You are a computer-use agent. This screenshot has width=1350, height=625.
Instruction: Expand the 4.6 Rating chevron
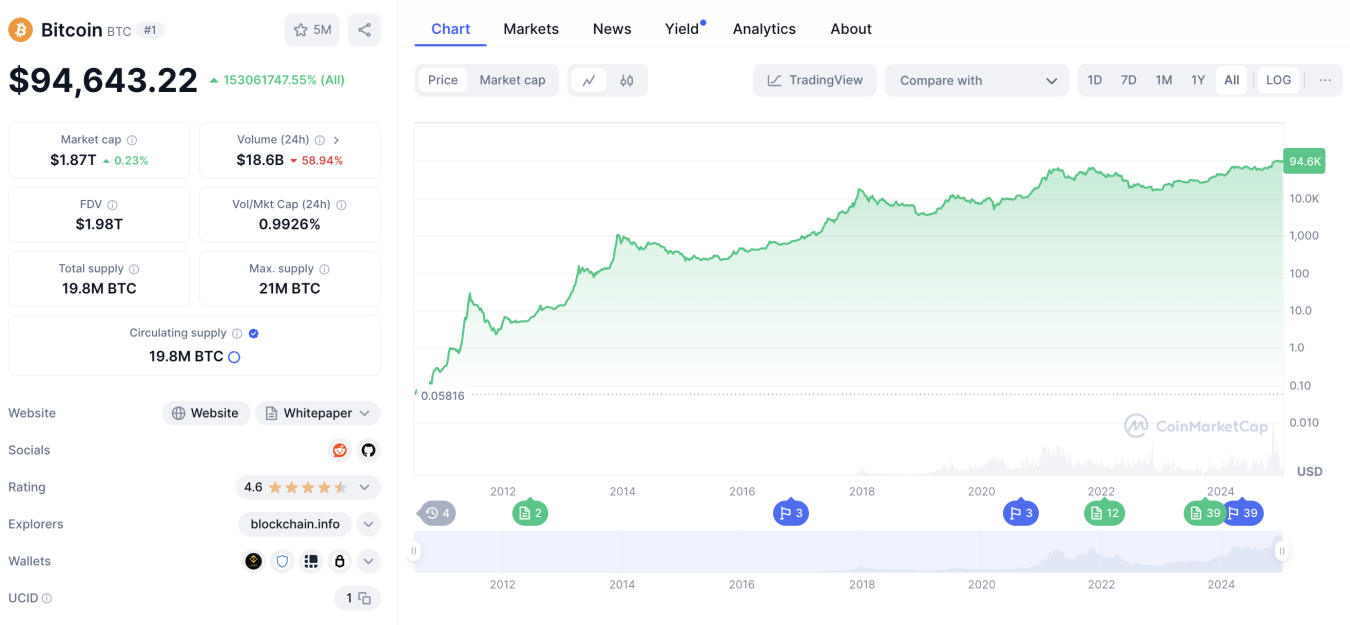[x=364, y=487]
